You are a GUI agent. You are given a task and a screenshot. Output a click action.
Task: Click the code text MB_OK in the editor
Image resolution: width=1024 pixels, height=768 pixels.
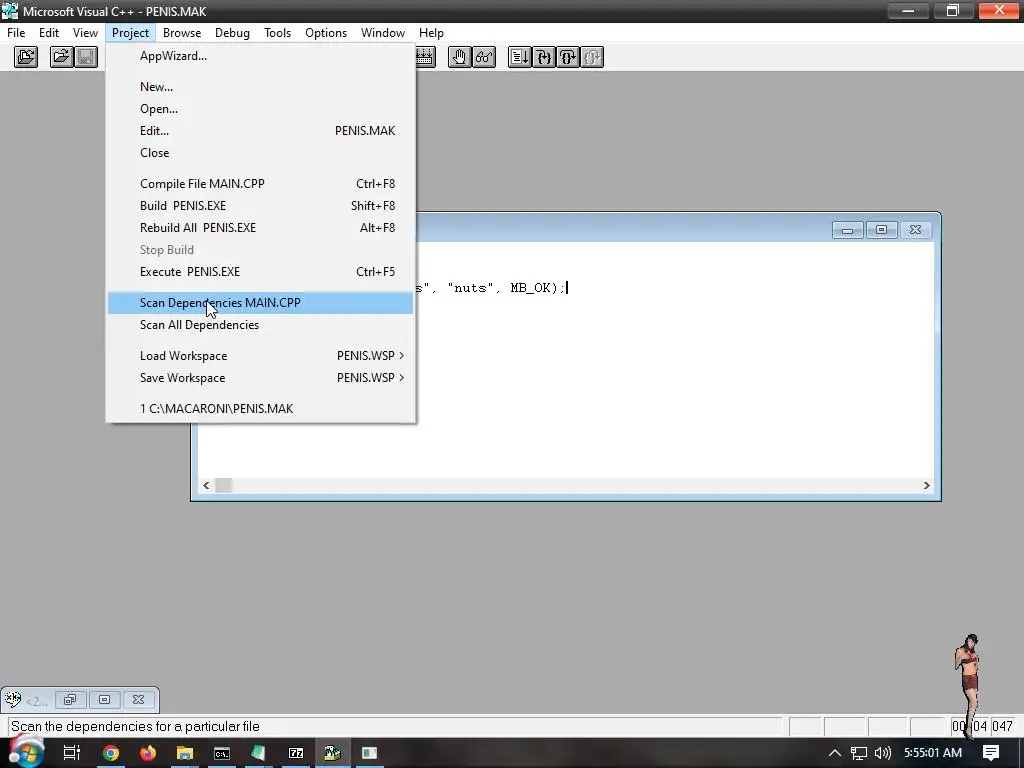[x=531, y=288]
